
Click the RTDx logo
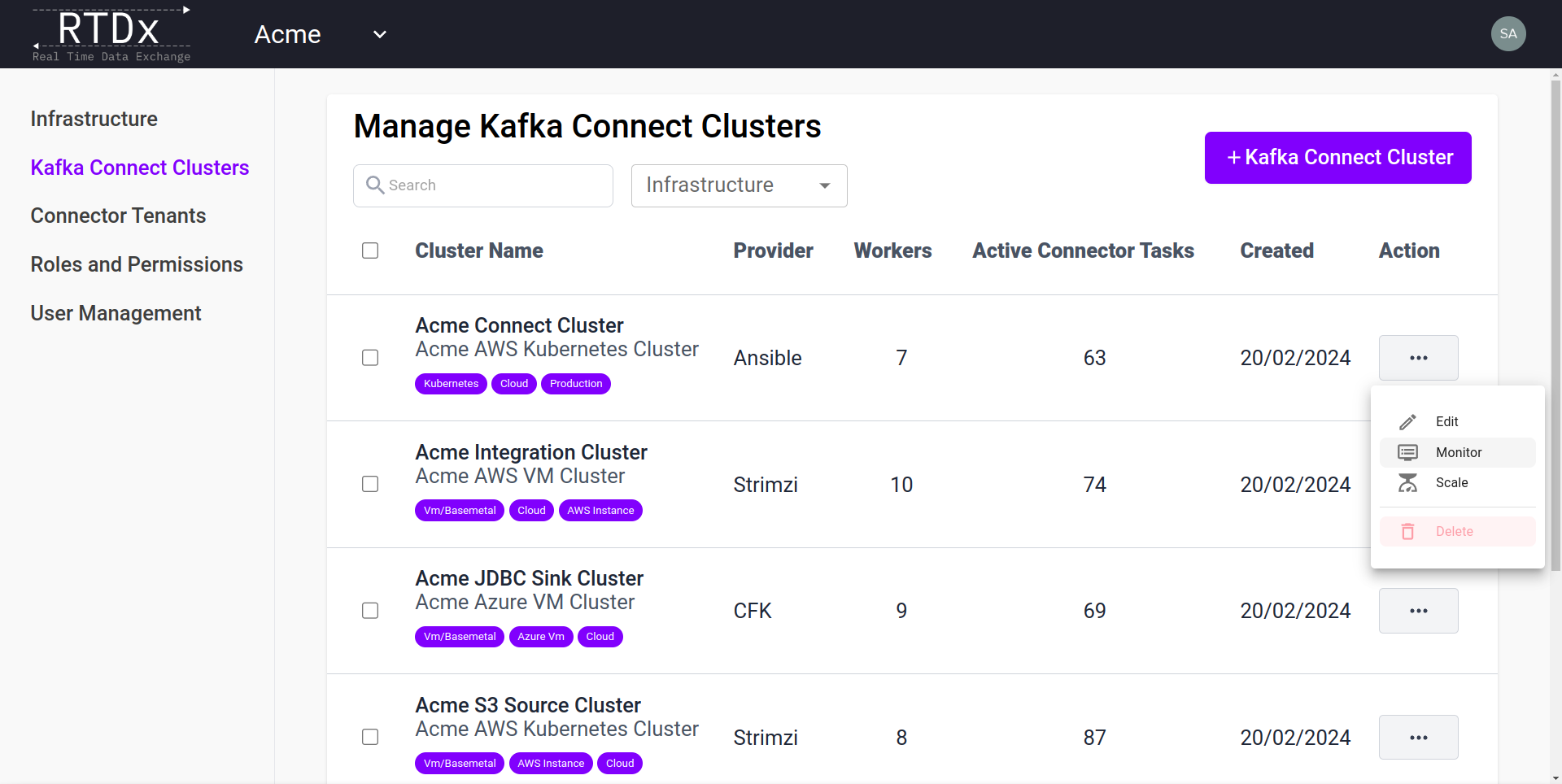(x=111, y=34)
